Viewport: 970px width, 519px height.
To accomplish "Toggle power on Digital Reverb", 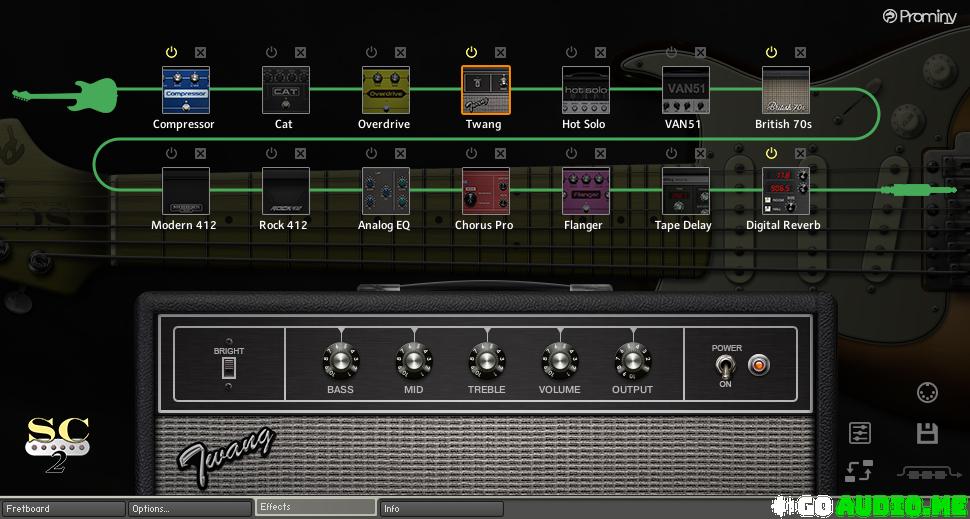I will (771, 153).
